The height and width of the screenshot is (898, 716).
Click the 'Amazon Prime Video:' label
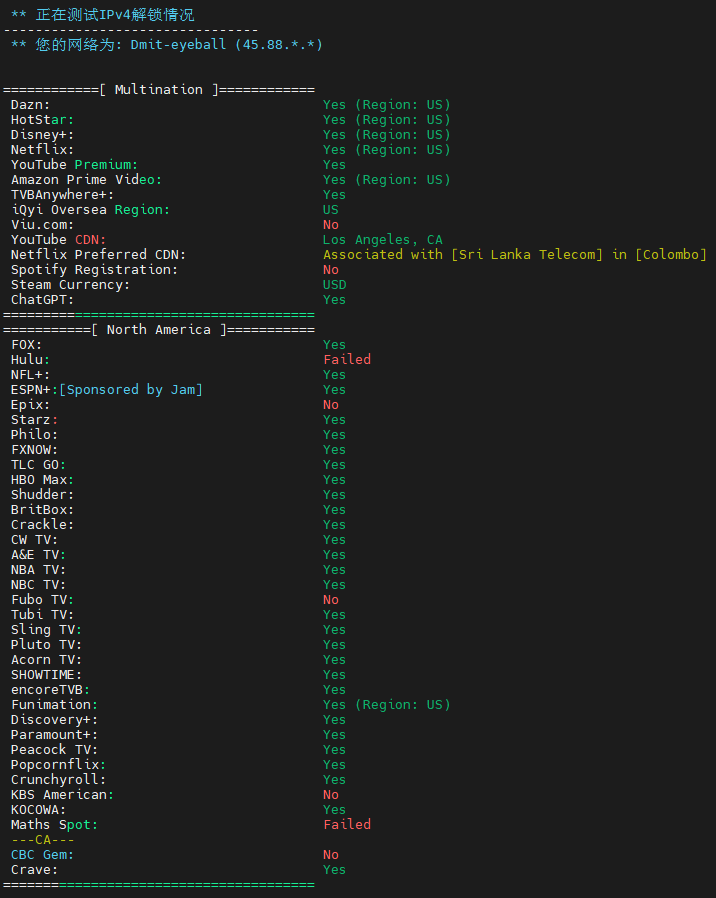(86, 180)
